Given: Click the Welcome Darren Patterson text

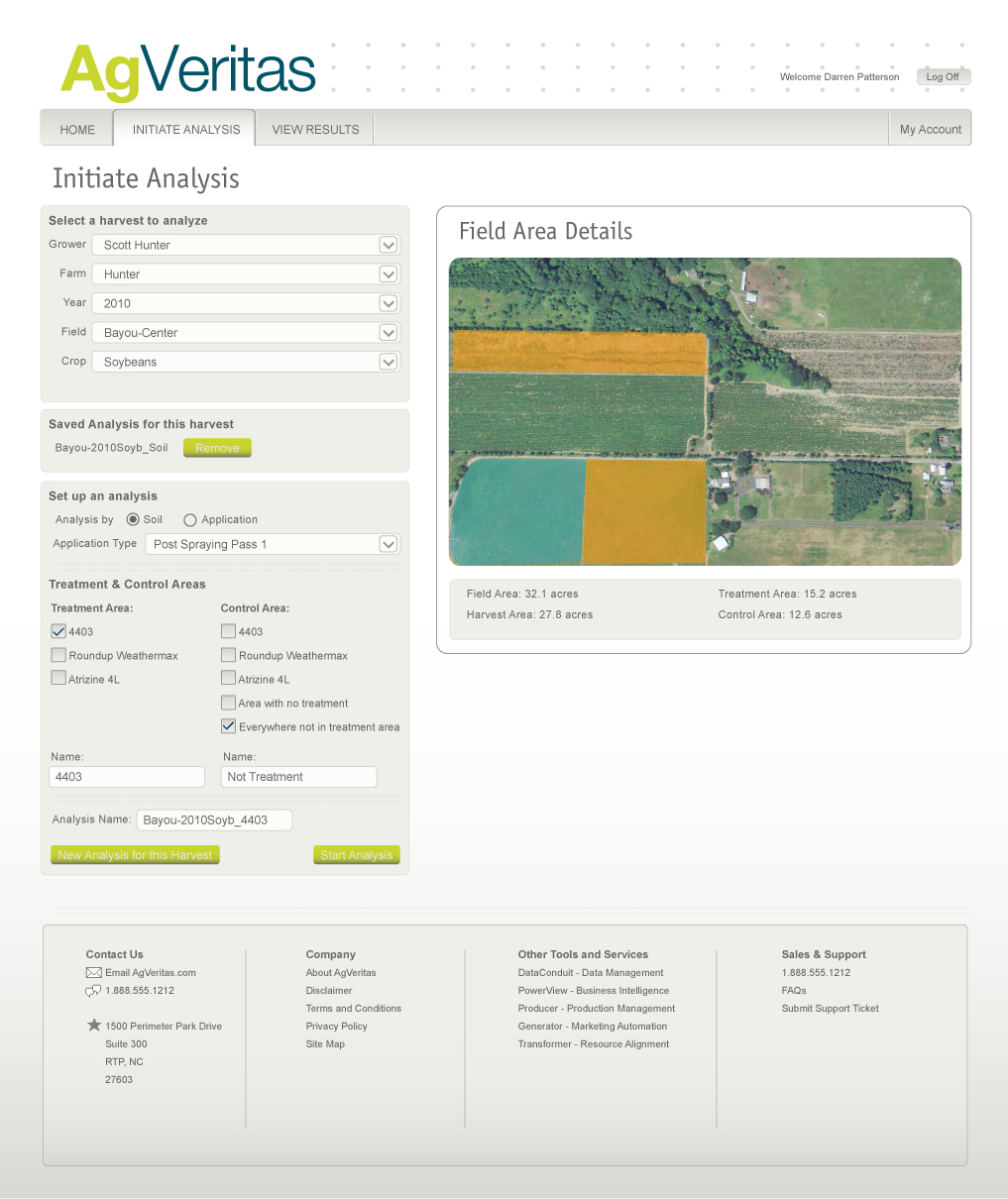Looking at the screenshot, I should coord(840,76).
